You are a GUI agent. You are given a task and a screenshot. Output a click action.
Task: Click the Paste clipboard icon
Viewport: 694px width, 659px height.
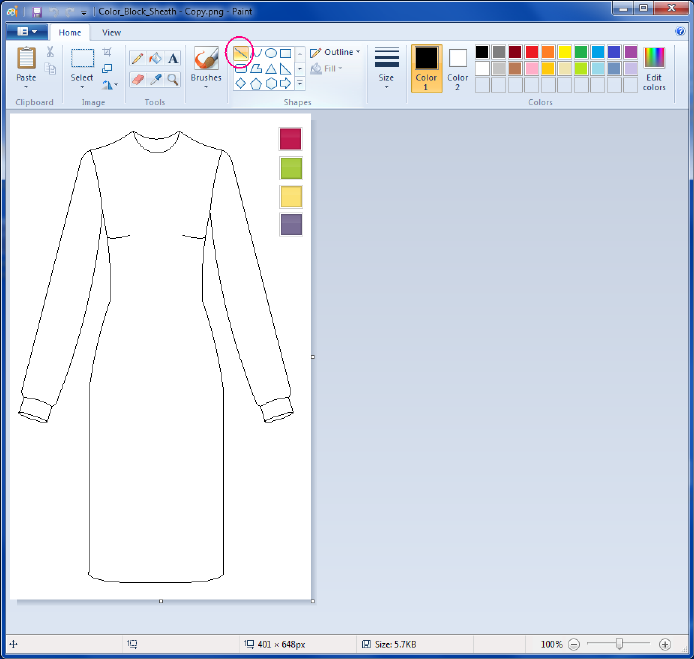26,58
